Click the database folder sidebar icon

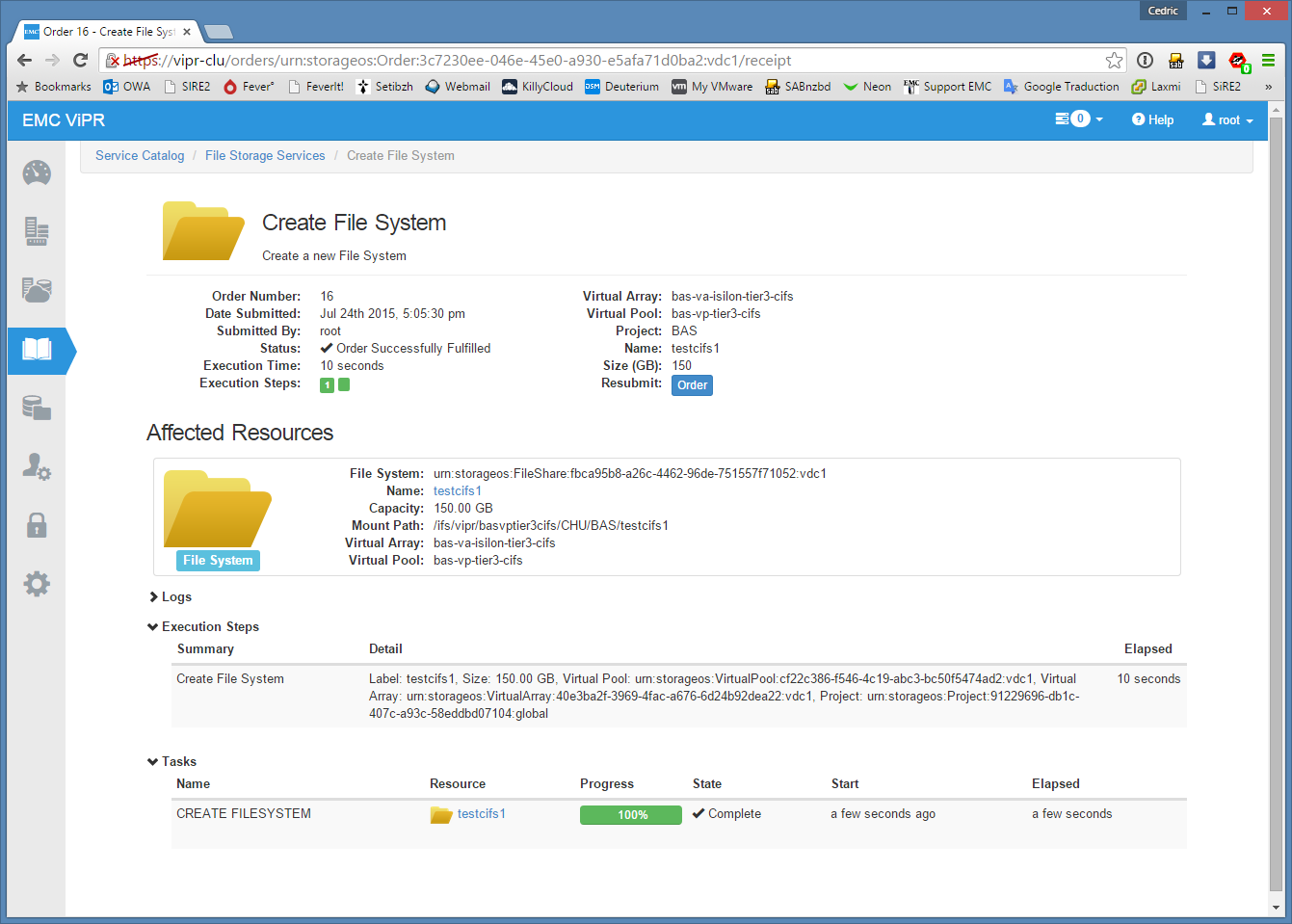(x=37, y=409)
